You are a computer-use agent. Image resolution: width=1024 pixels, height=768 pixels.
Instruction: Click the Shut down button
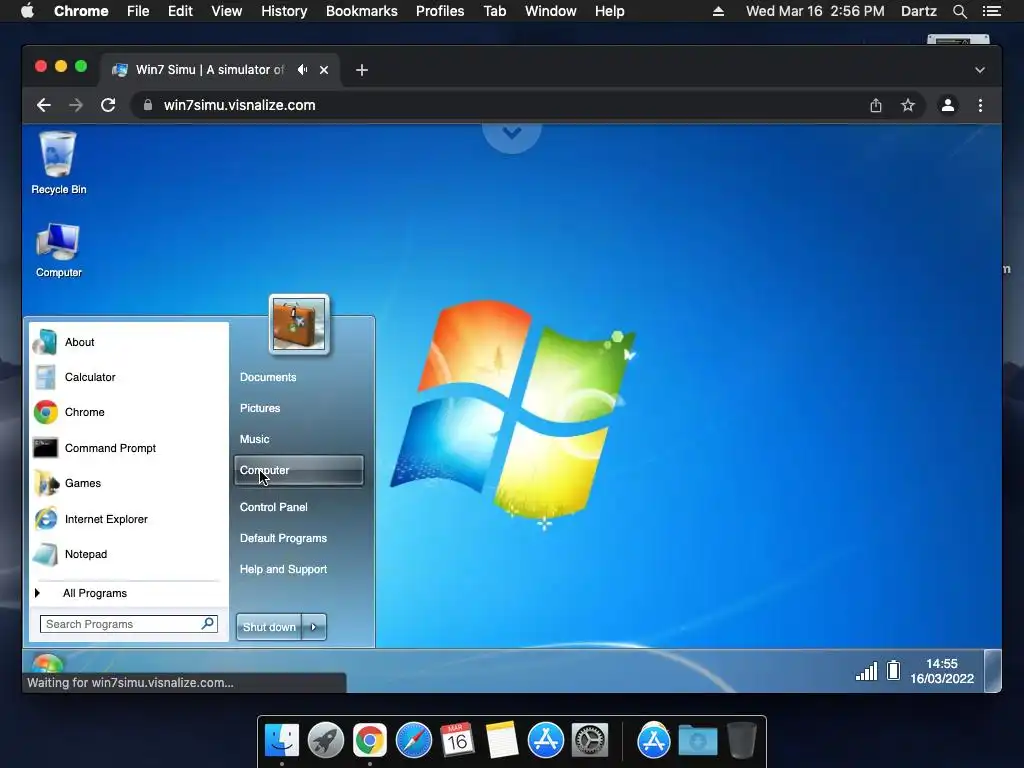(x=269, y=627)
